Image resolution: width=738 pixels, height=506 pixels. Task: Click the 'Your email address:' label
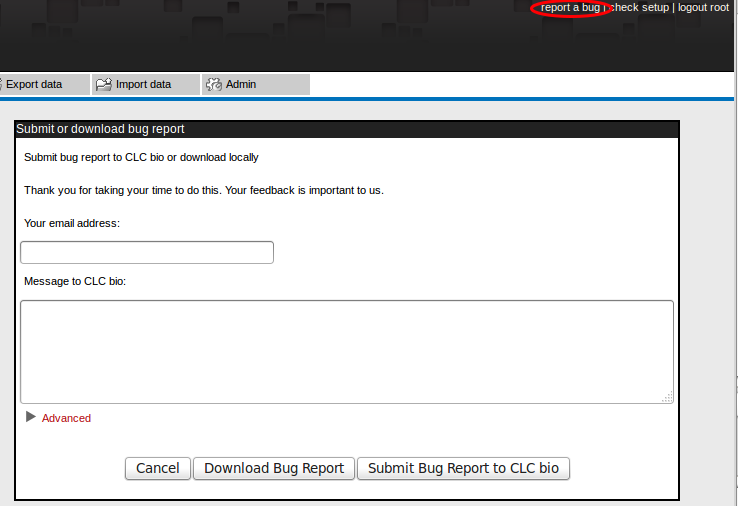(72, 223)
